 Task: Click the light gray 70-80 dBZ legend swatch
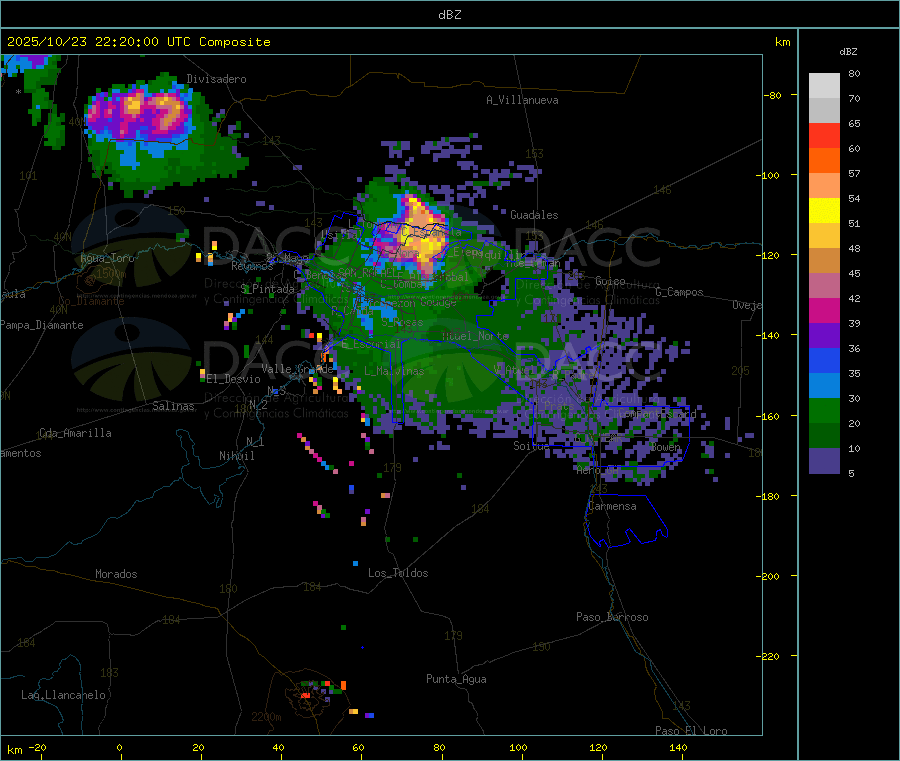[824, 86]
